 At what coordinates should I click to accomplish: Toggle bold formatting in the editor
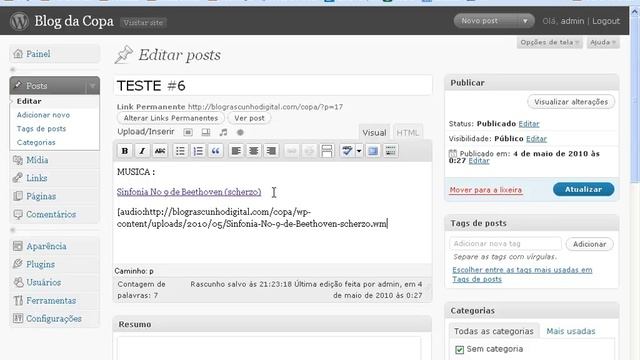coord(125,151)
